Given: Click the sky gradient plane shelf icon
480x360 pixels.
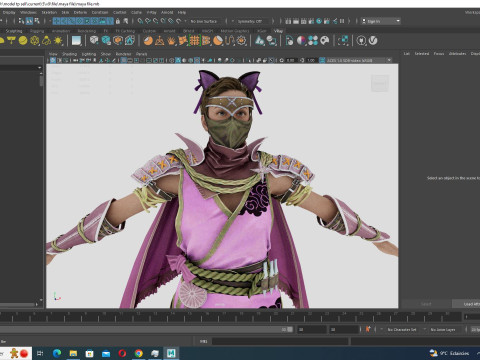Looking at the screenshot, I should click(x=76, y=41).
